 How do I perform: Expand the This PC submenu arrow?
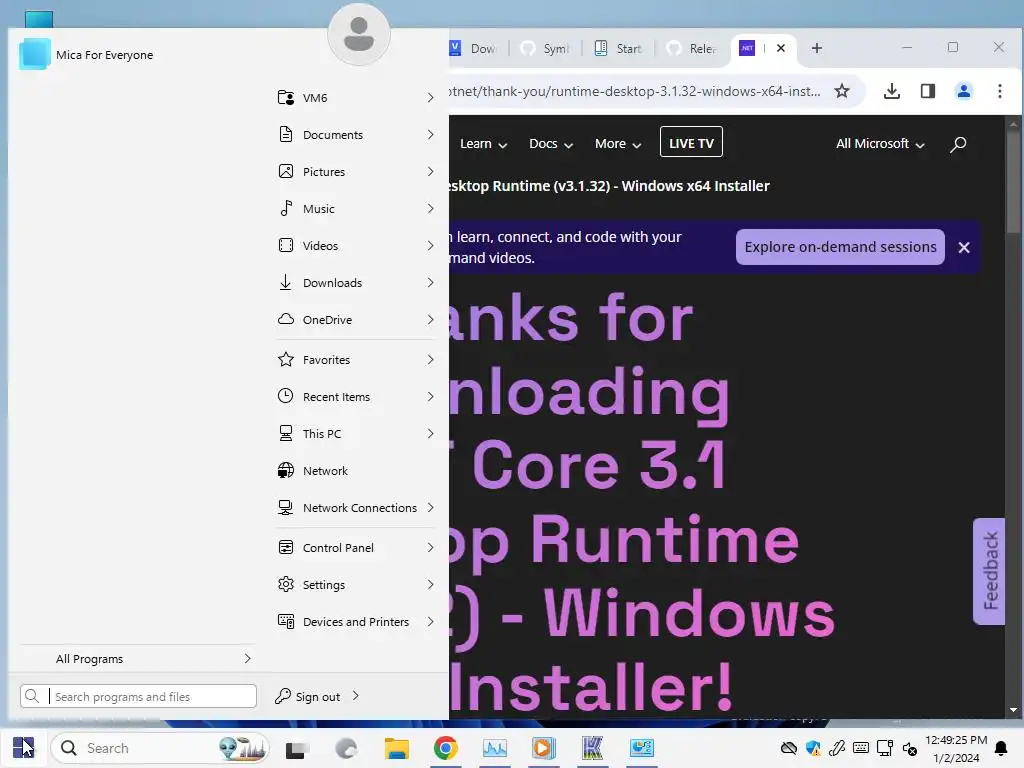pyautogui.click(x=430, y=434)
